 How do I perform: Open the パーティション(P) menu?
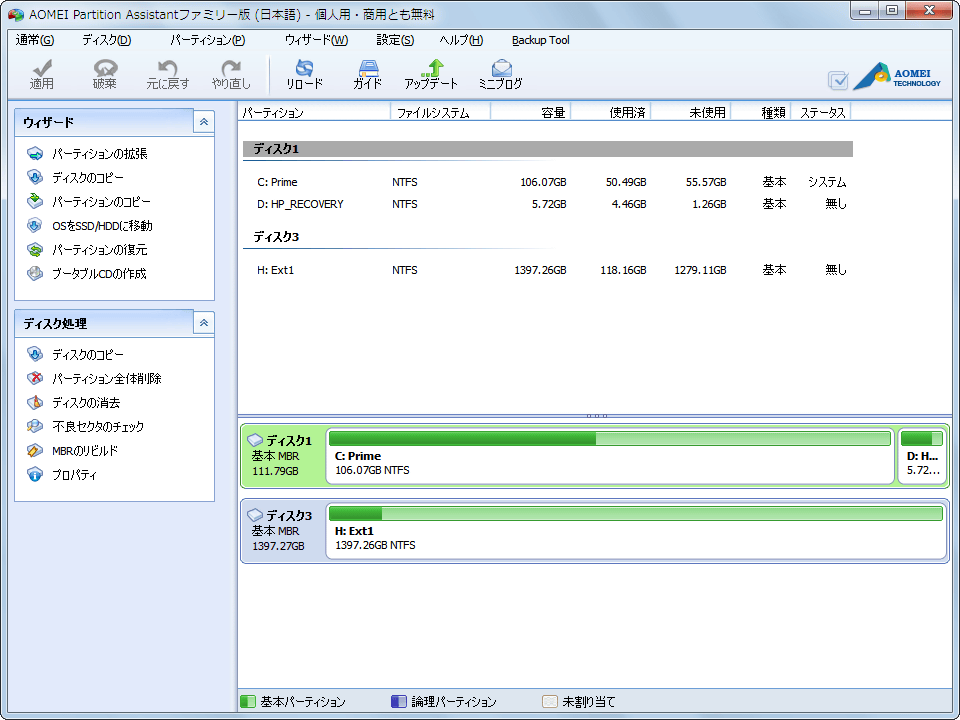pyautogui.click(x=208, y=40)
